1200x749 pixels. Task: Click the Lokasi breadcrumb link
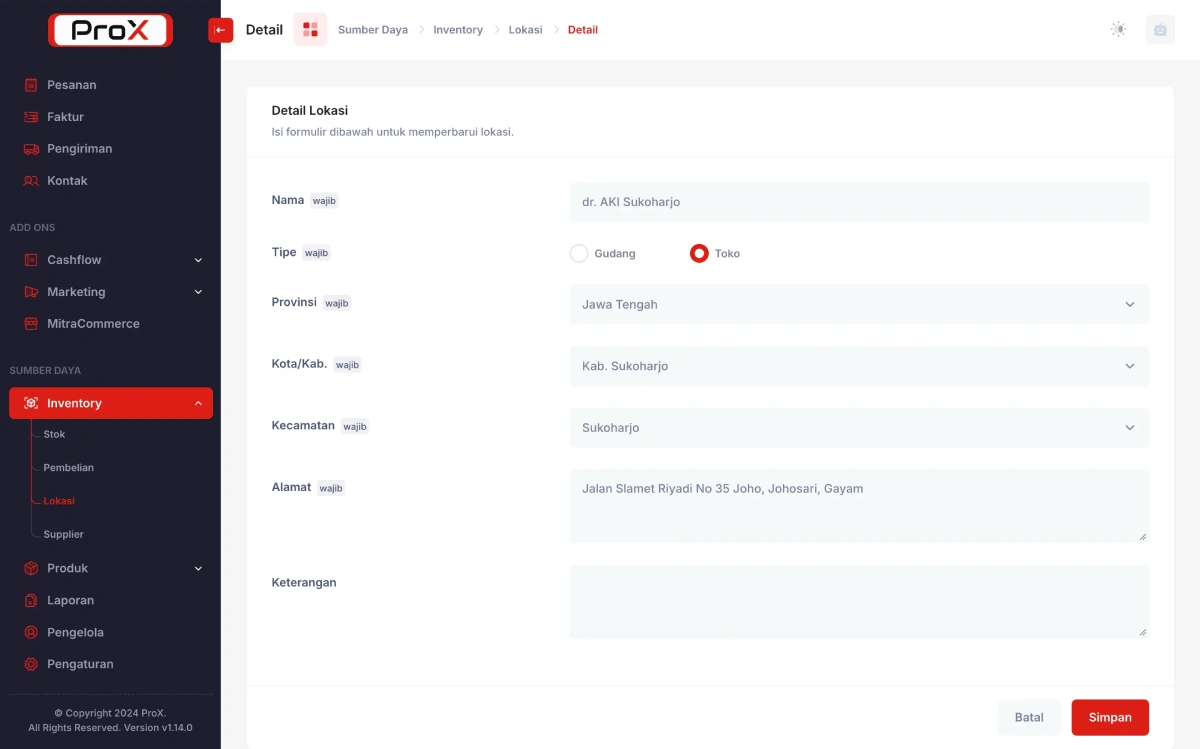click(526, 30)
